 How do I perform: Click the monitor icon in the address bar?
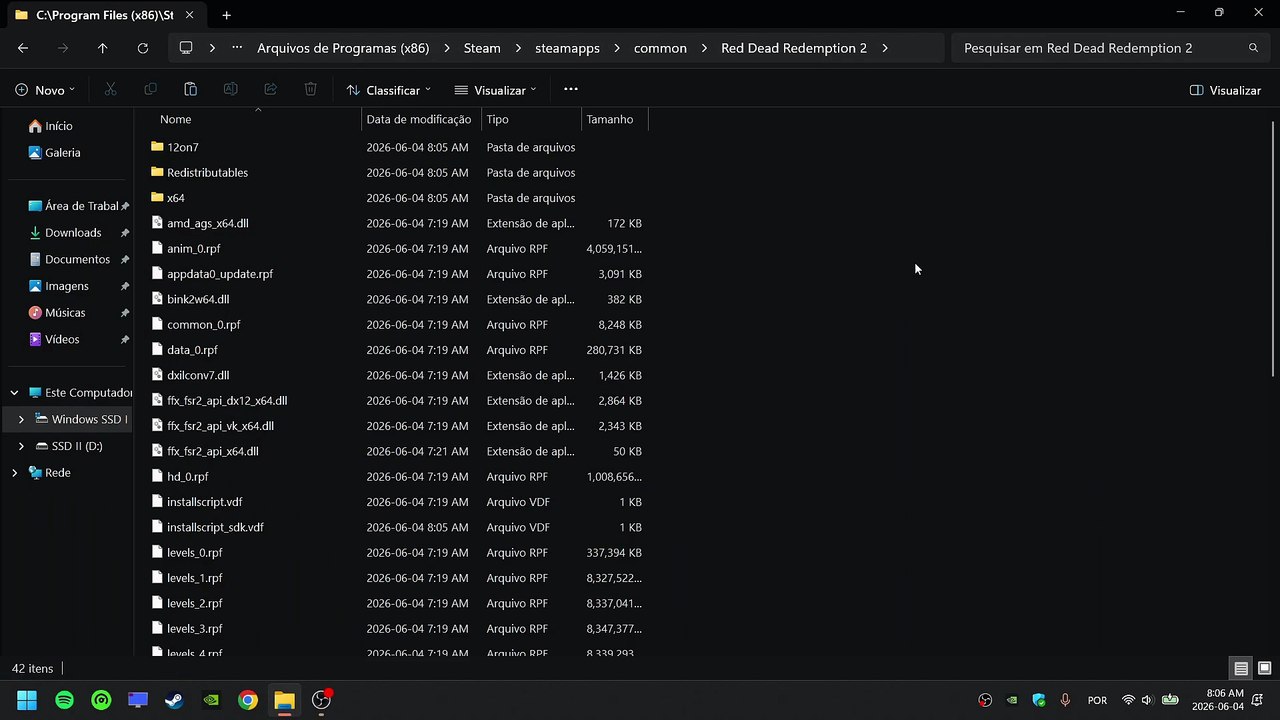tap(186, 48)
